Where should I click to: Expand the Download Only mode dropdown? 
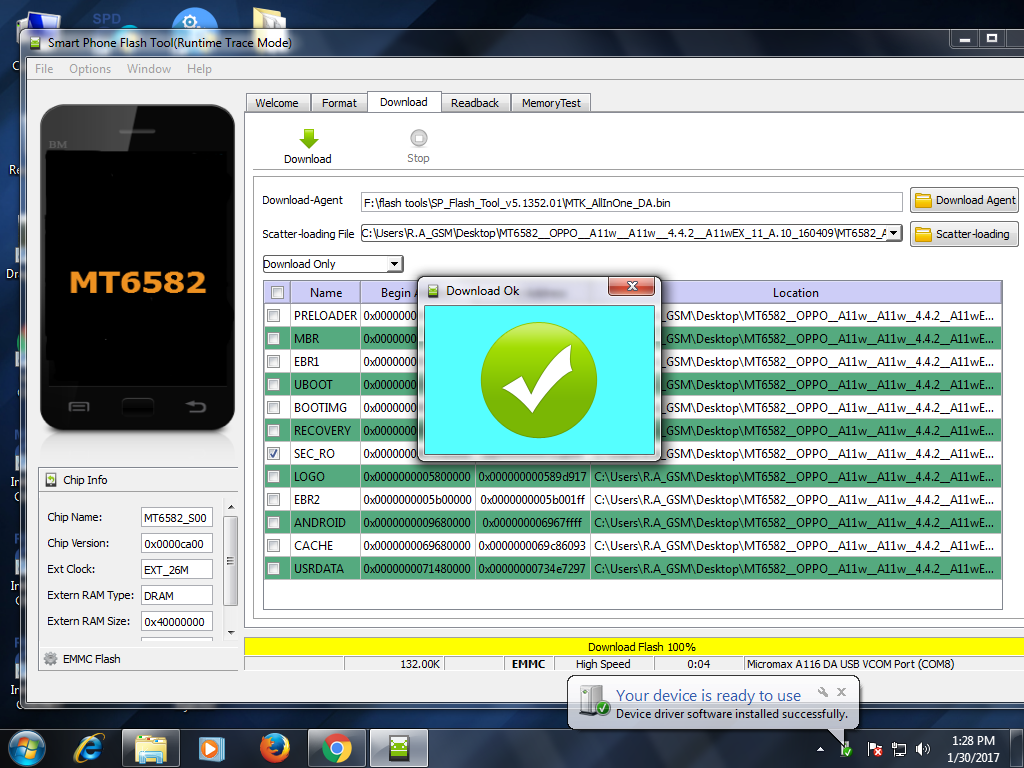(x=394, y=264)
